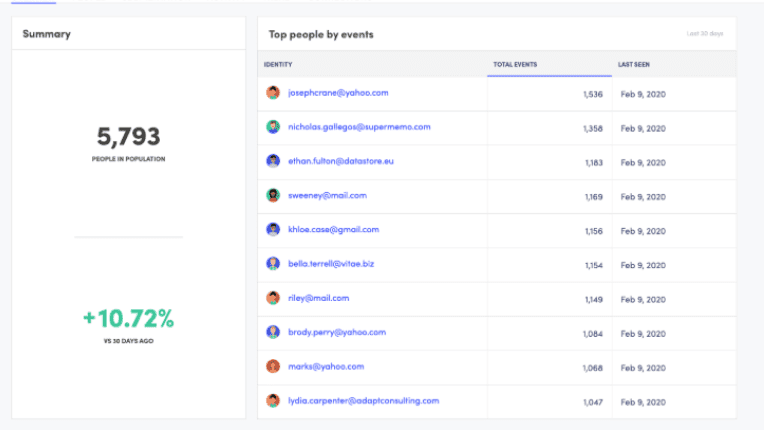Open brody.perry@yahoo.com profile link

coord(336,332)
